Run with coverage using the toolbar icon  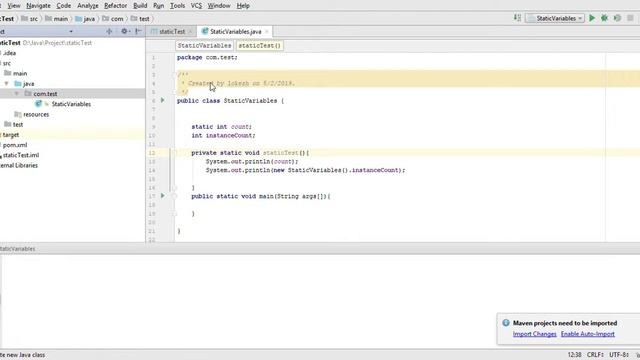coord(617,18)
